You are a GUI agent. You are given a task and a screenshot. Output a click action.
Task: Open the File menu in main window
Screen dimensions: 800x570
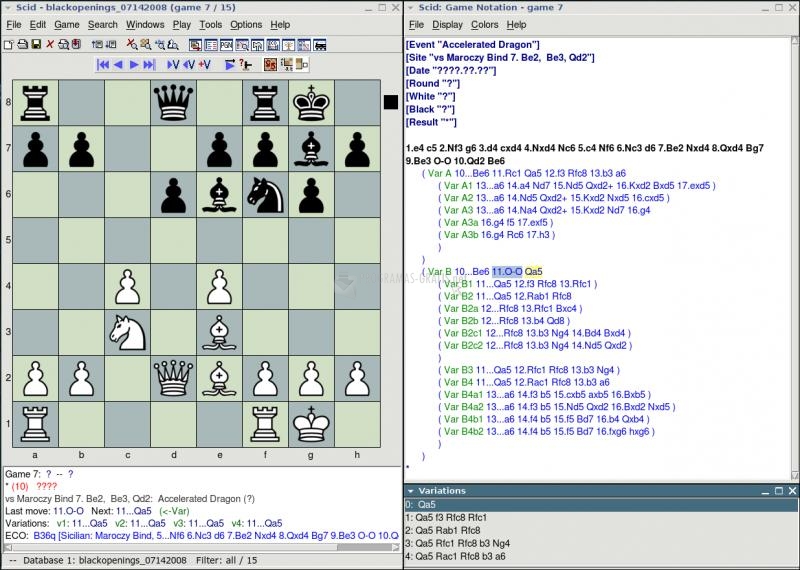tap(14, 24)
